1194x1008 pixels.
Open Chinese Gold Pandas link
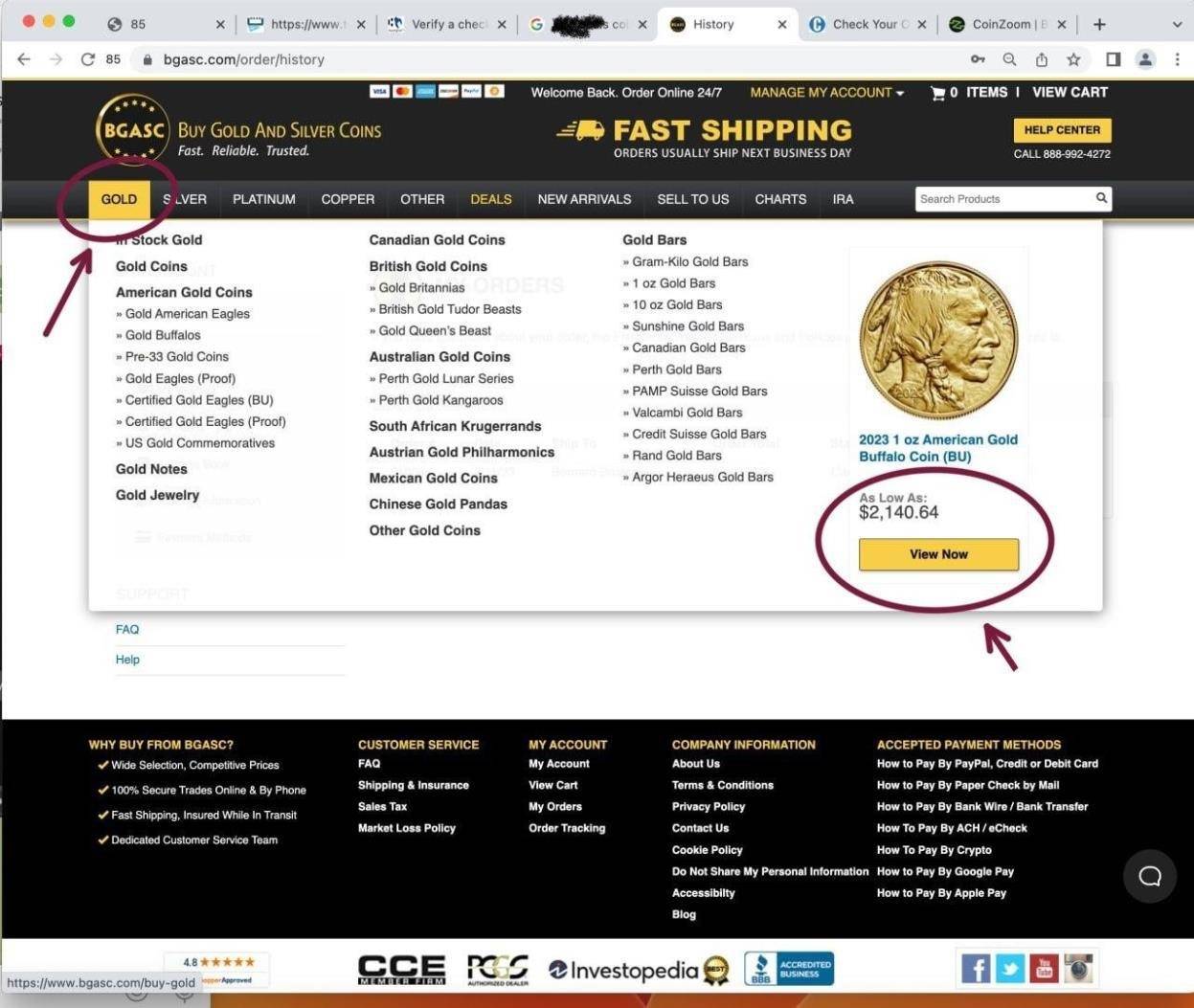pos(438,504)
